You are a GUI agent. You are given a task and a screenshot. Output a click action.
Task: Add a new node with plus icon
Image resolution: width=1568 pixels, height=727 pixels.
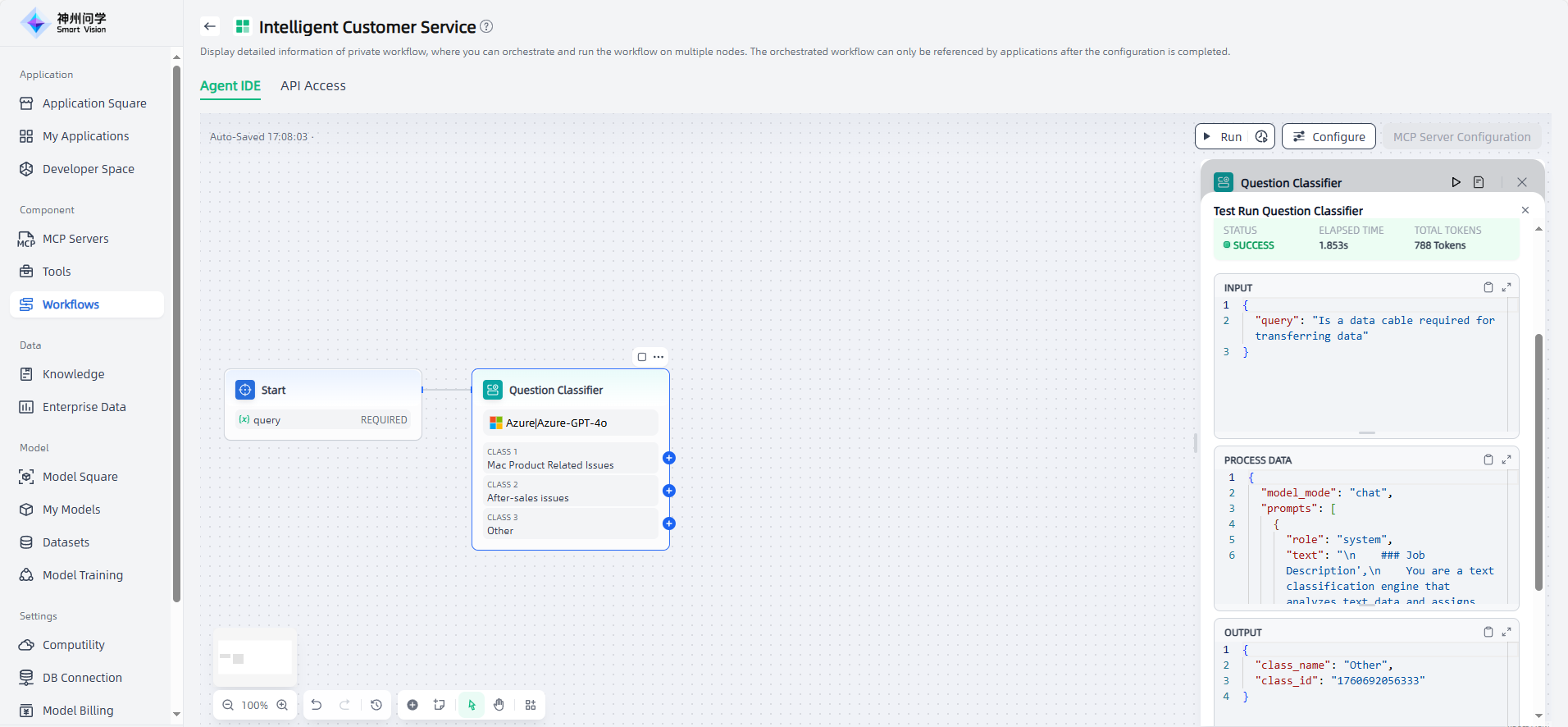pyautogui.click(x=413, y=705)
